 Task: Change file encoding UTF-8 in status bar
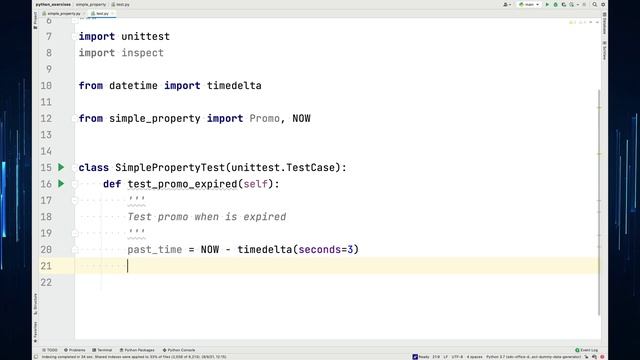tap(457, 357)
